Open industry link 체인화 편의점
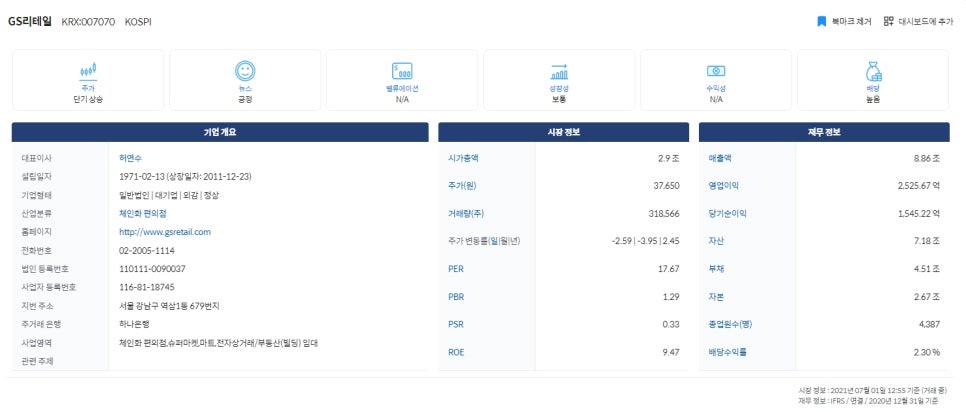 click(143, 214)
